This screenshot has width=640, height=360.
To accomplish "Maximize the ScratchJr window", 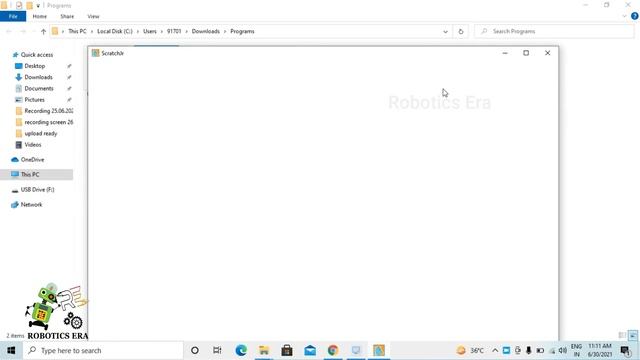I will point(526,53).
